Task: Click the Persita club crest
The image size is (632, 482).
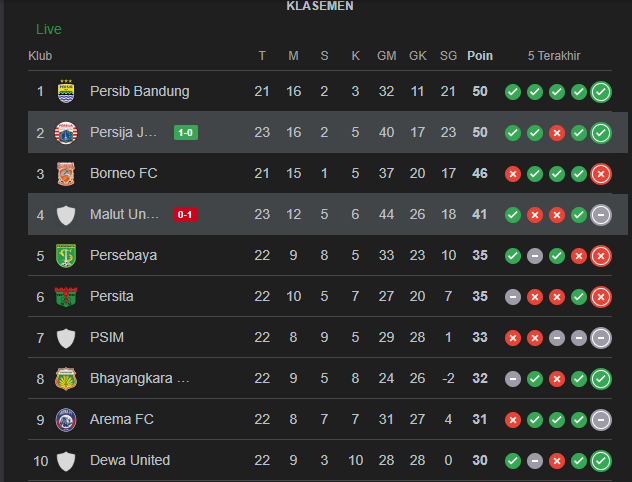Action: tap(66, 296)
